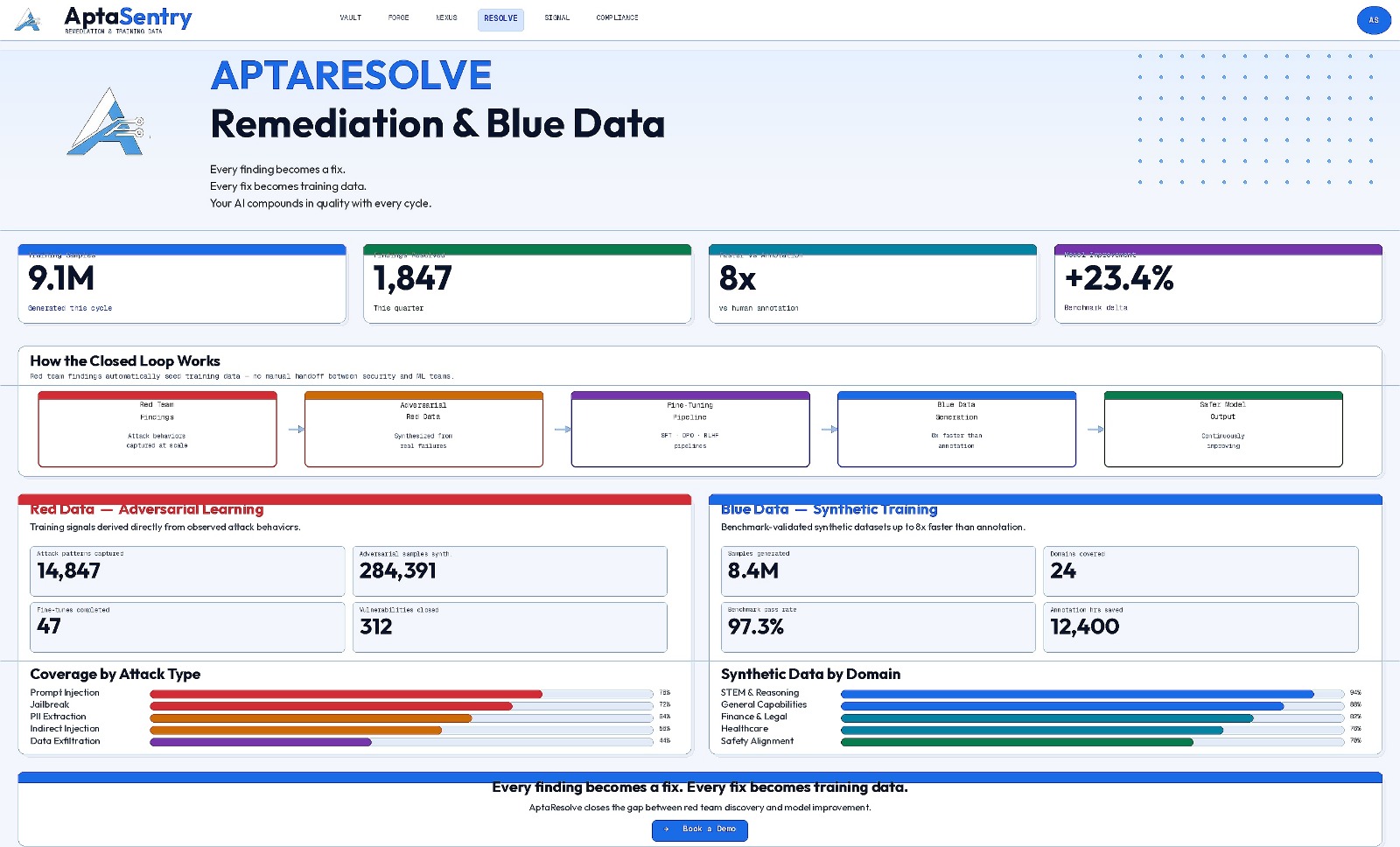Click the AptaSentry brand name link
Screen dimensions: 1400x847
tap(128, 17)
